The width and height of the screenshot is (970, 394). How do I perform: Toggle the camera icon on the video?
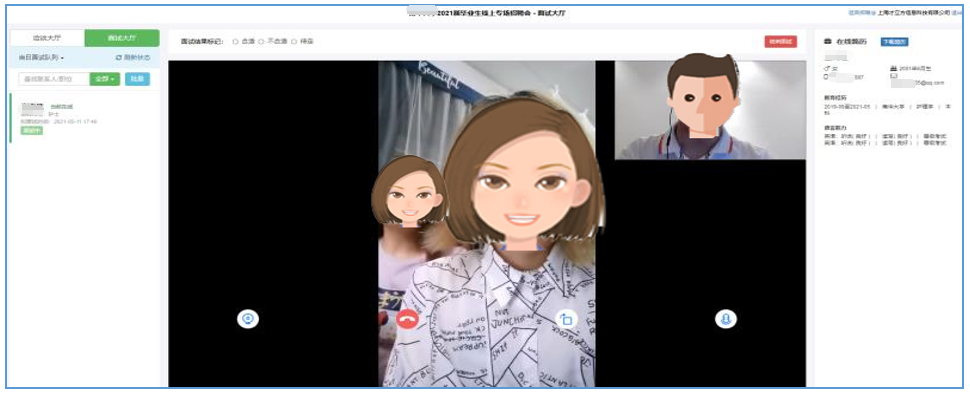pyautogui.click(x=248, y=319)
